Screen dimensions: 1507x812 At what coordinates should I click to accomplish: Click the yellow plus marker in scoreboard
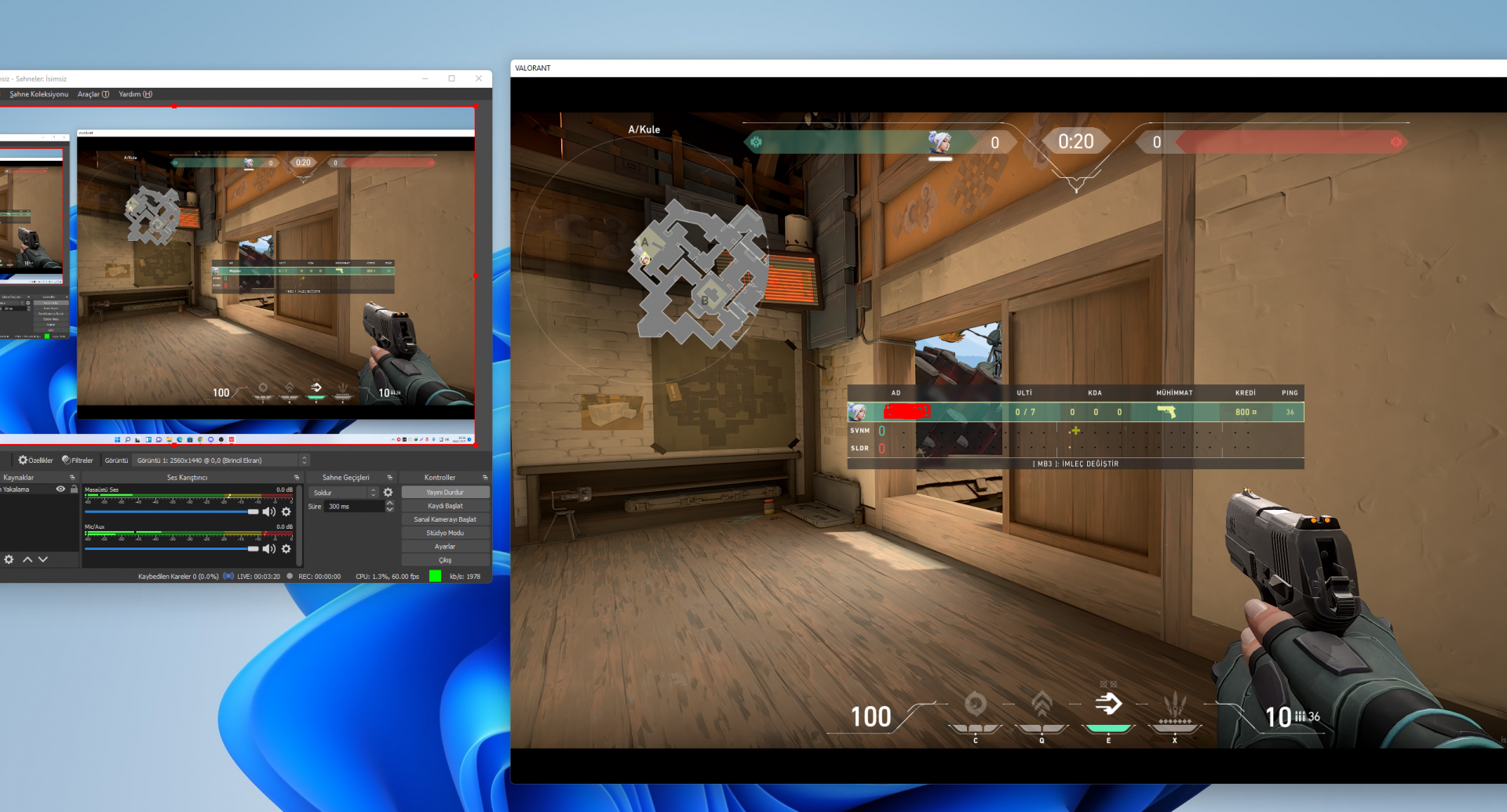[1075, 431]
